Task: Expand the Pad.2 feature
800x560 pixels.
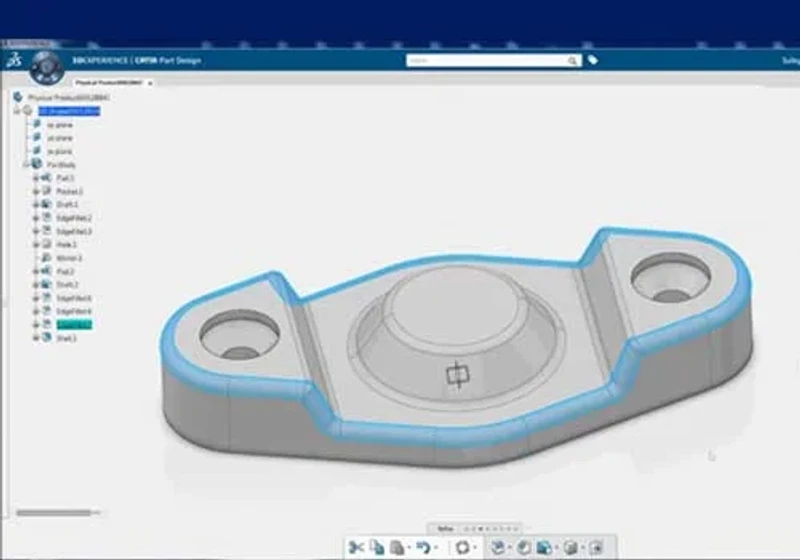Action: pyautogui.click(x=36, y=271)
